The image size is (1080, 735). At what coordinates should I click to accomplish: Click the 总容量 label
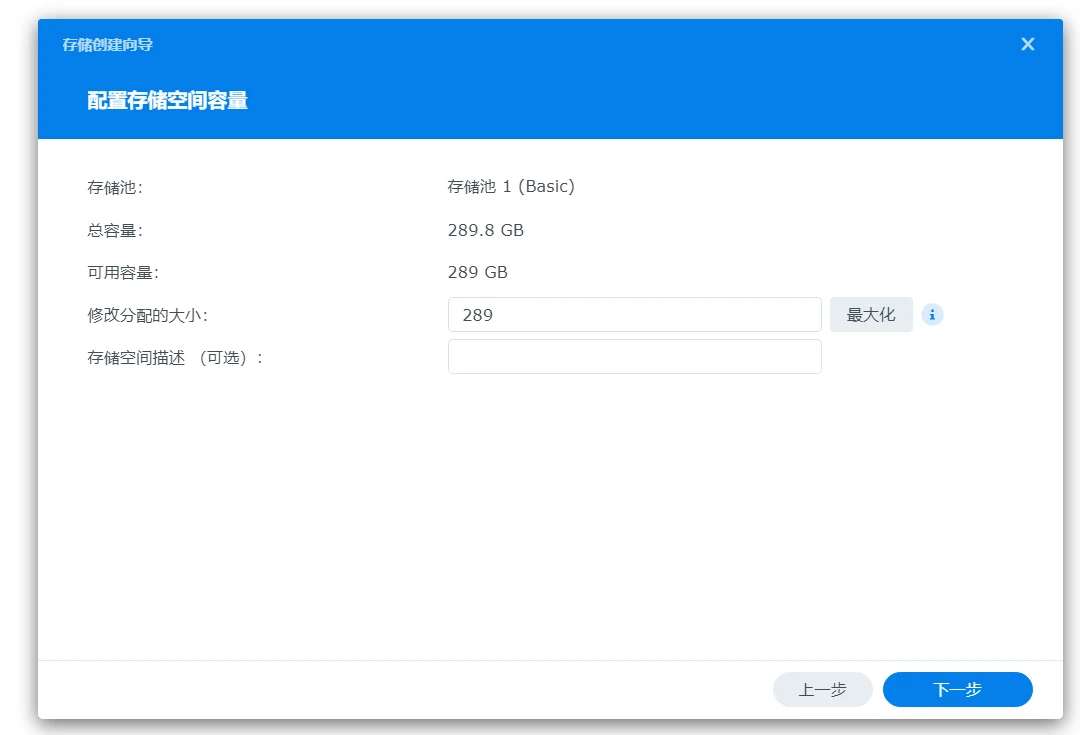coord(115,231)
